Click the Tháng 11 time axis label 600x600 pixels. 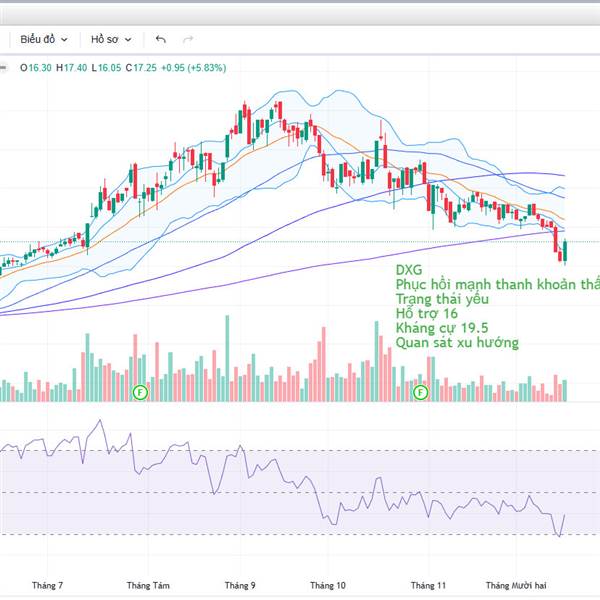(x=428, y=585)
